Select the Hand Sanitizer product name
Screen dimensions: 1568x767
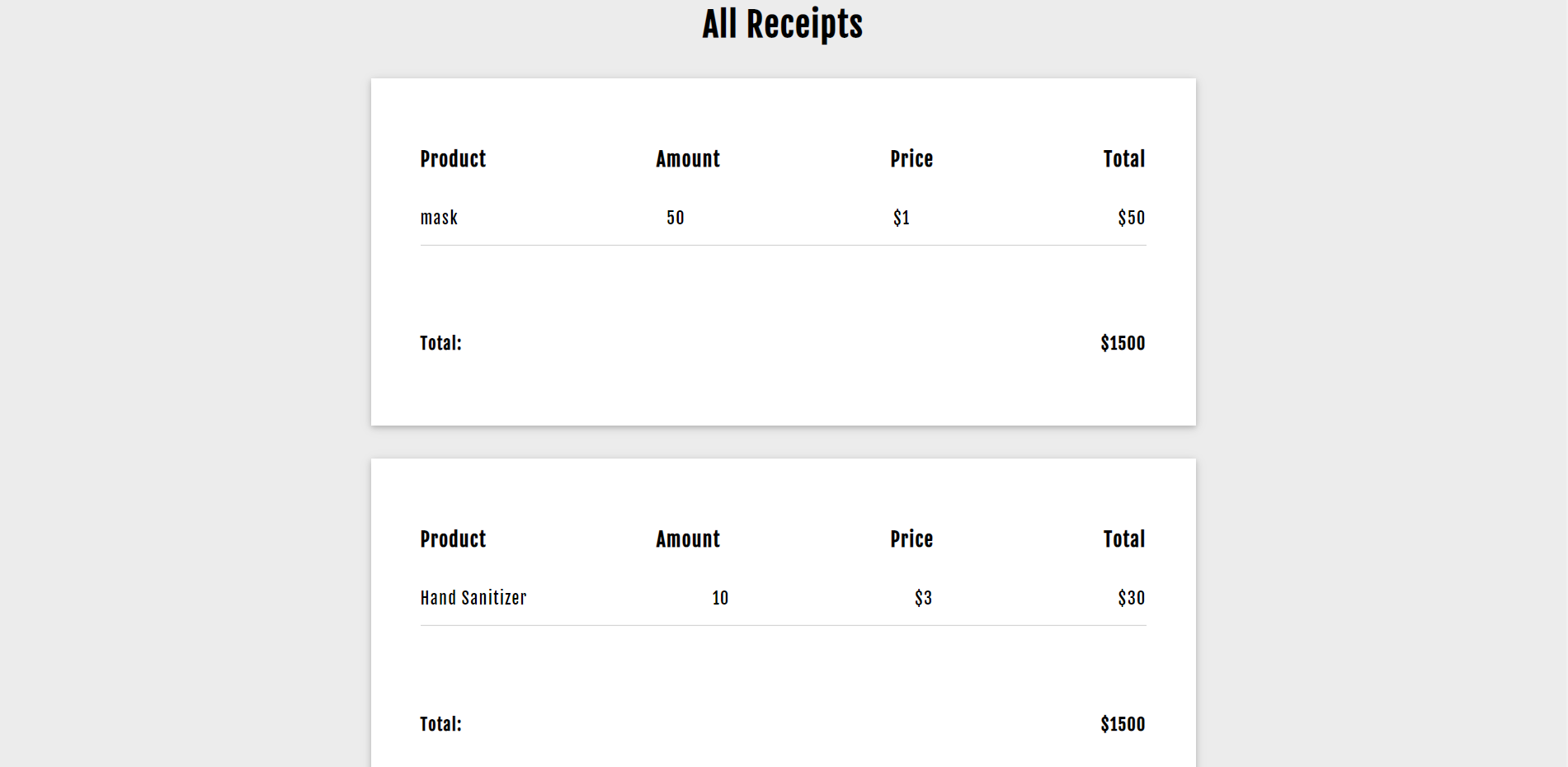point(473,598)
